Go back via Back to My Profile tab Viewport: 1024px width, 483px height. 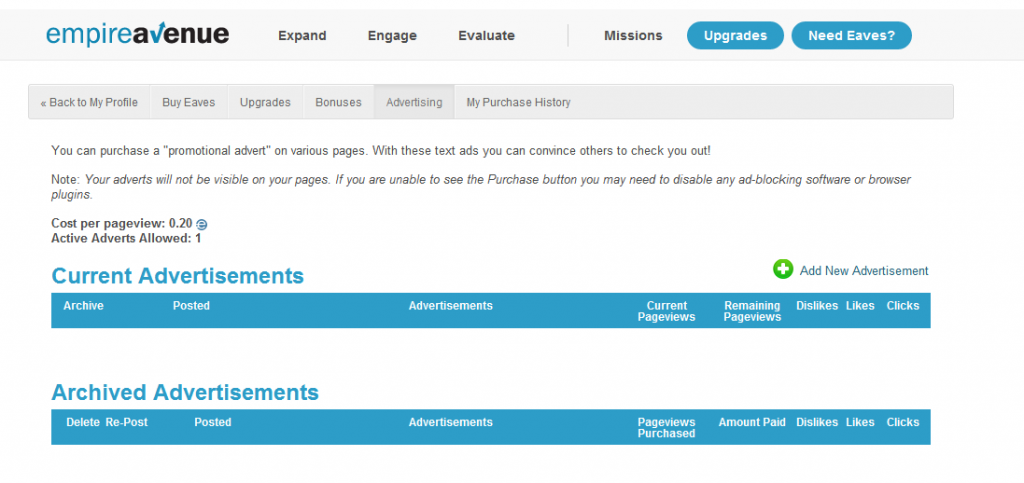89,102
